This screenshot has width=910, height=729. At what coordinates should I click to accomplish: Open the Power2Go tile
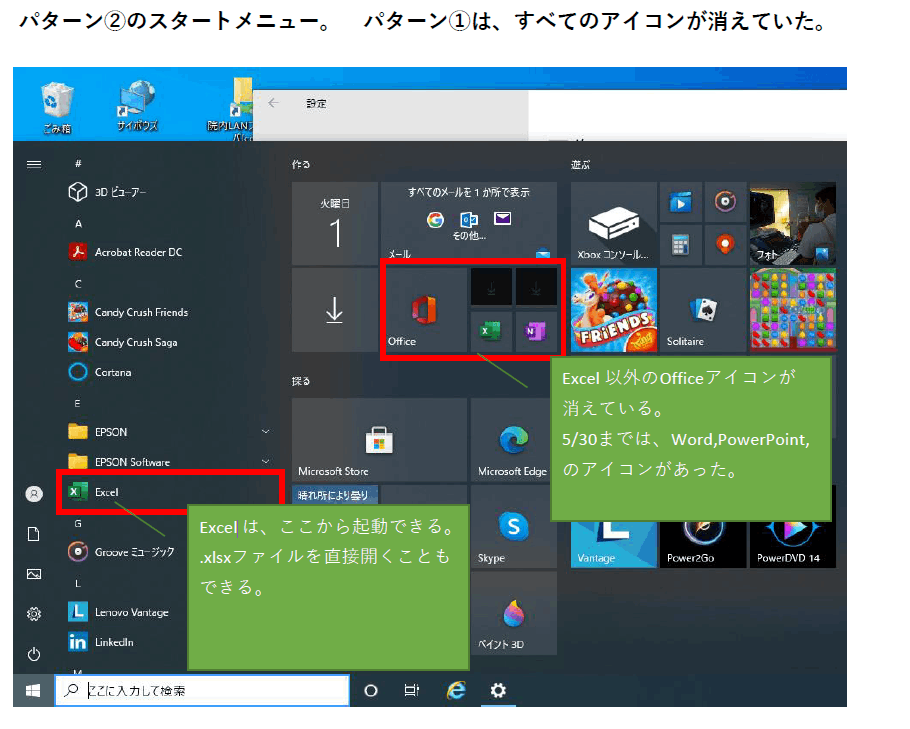pos(703,544)
